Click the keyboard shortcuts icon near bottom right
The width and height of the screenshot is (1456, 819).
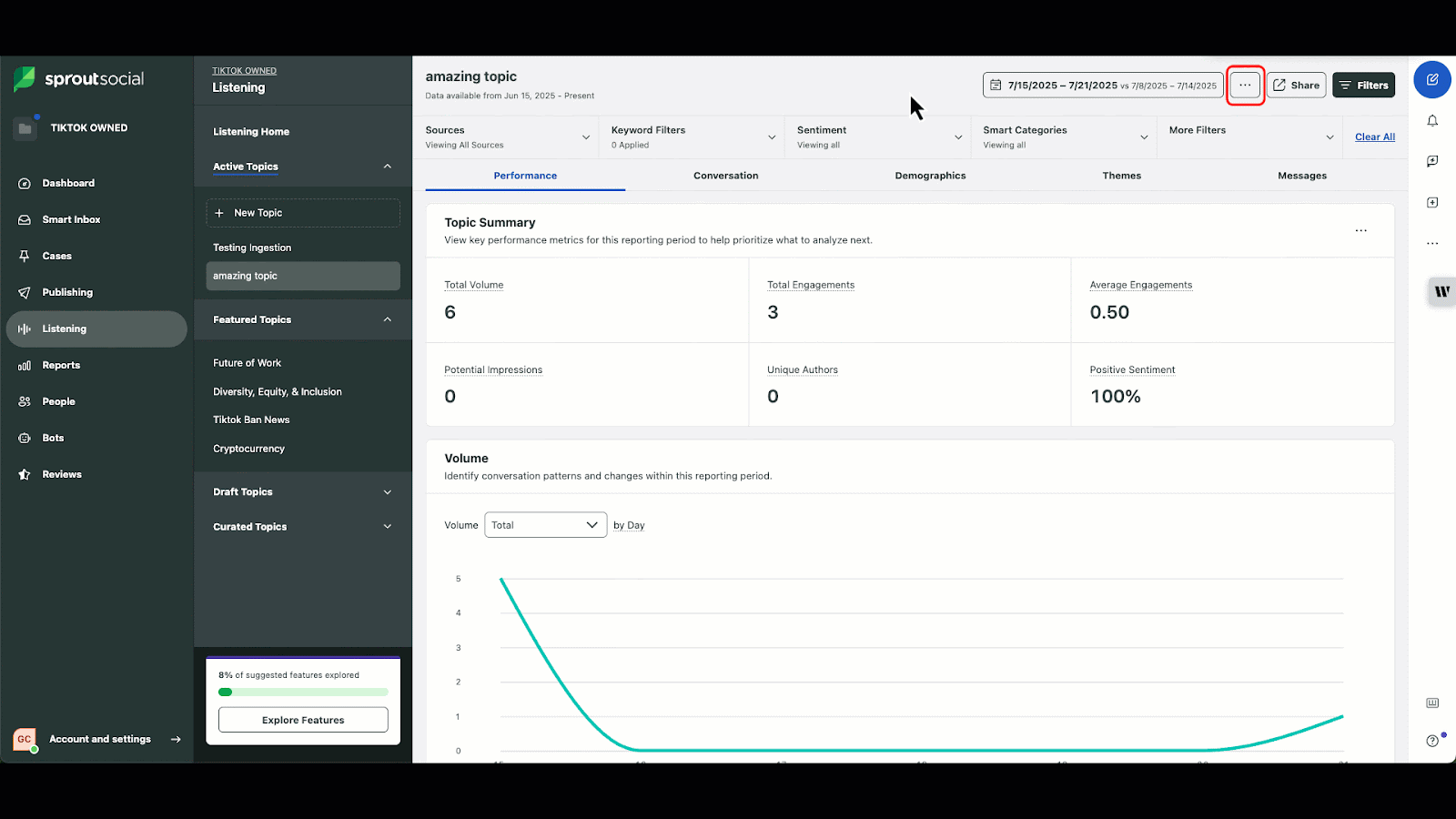click(1431, 703)
